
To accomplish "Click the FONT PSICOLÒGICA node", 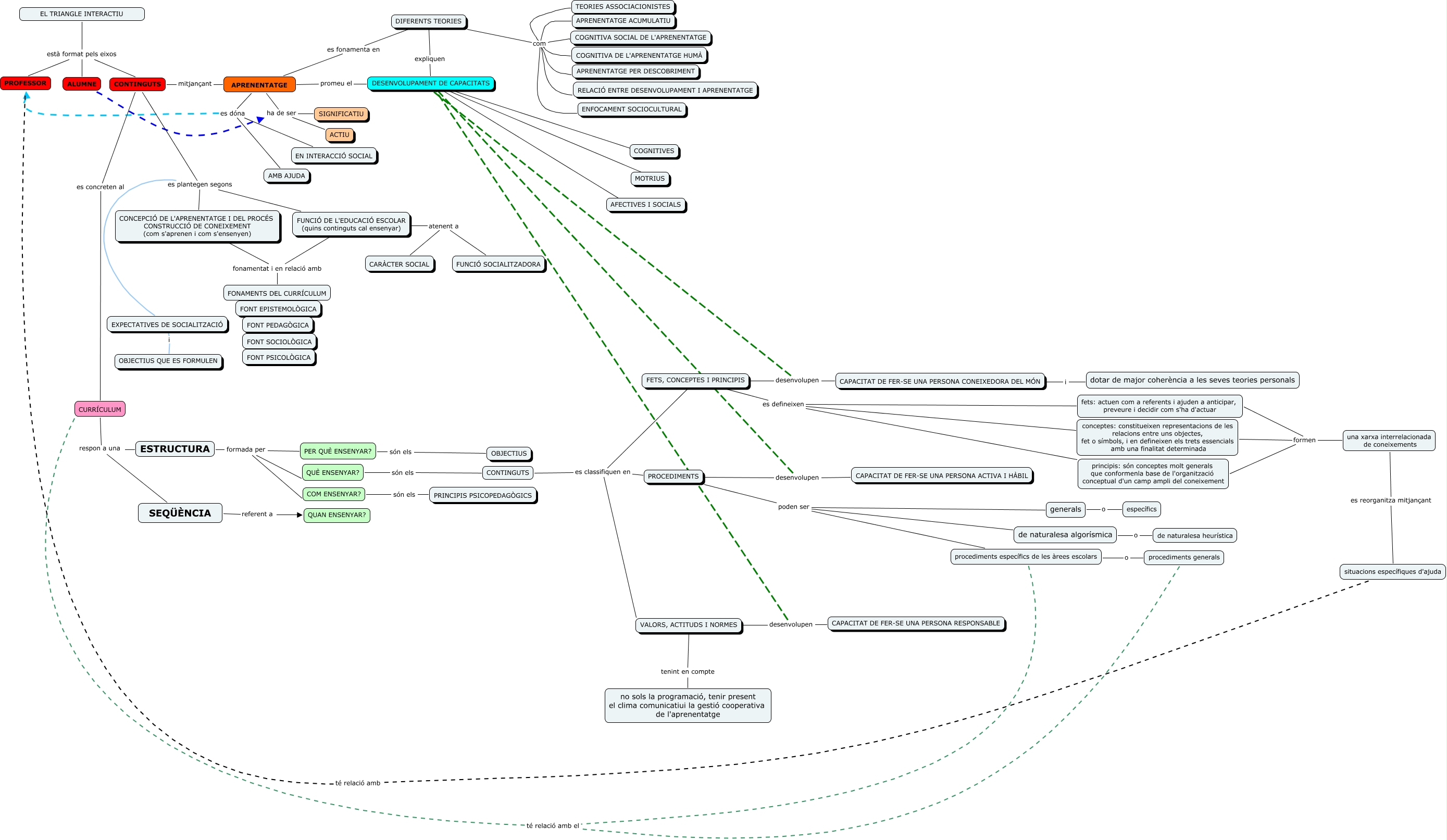I will tap(279, 357).
